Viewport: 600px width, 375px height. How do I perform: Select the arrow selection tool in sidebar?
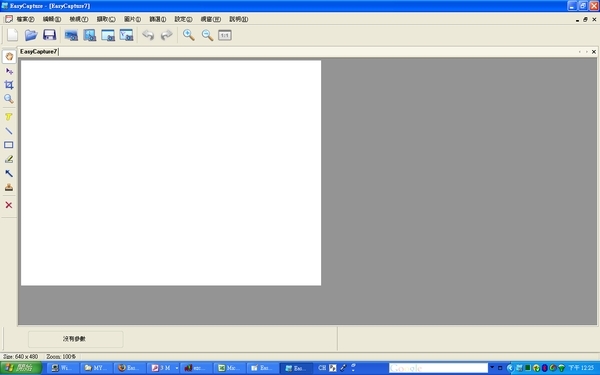coord(9,71)
